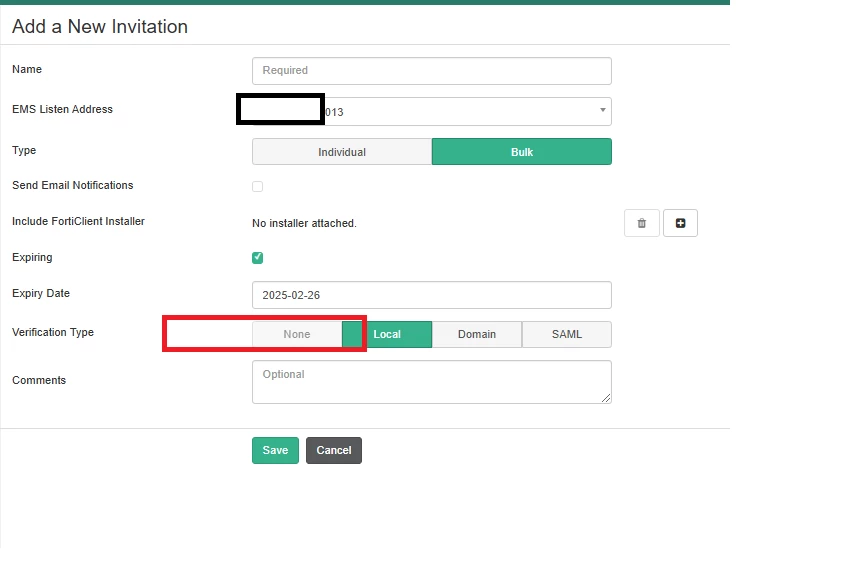Click the 'Verification Type' label
Image resolution: width=860 pixels, height=580 pixels.
coord(53,333)
